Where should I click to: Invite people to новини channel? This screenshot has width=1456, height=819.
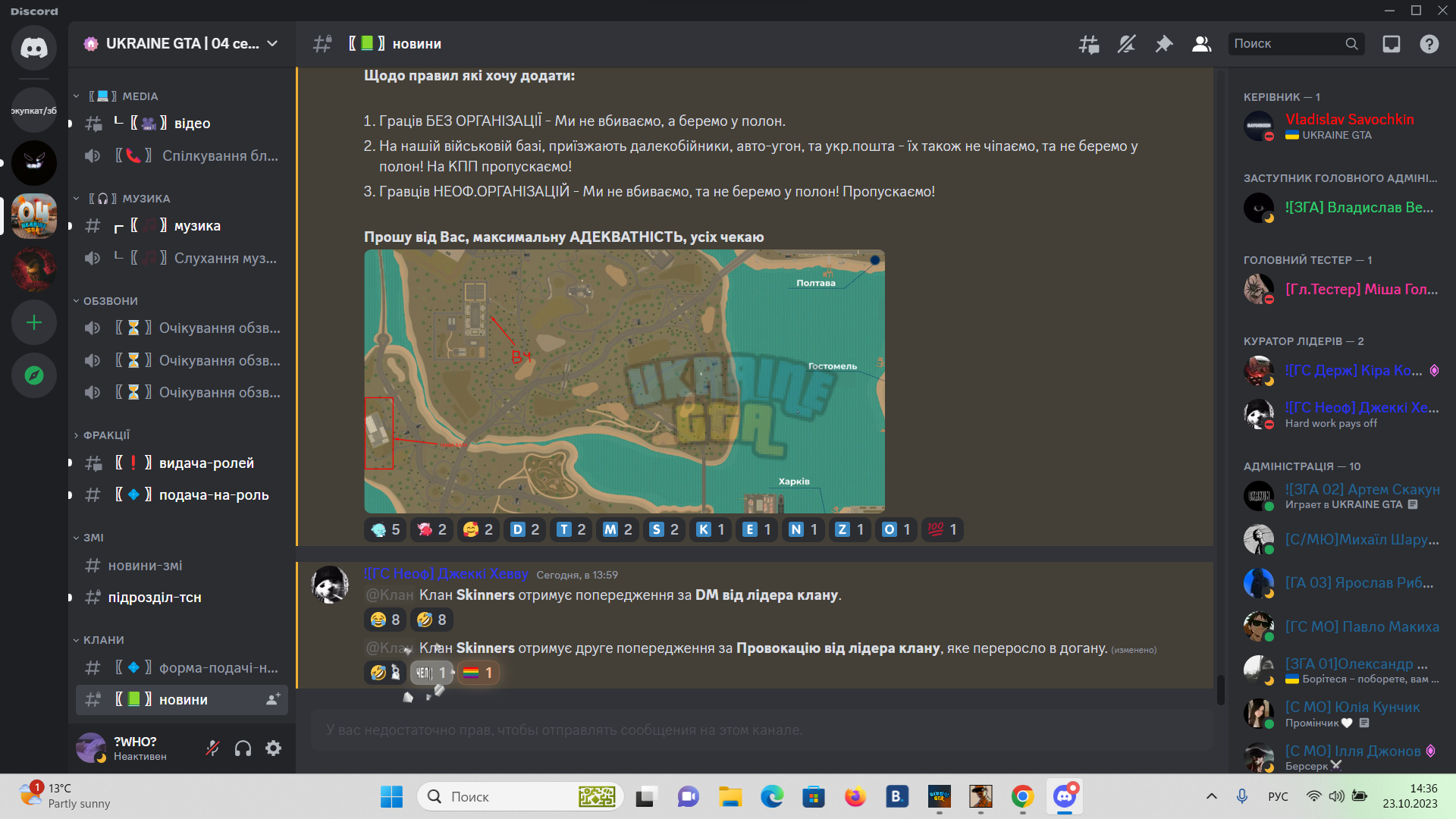coord(273,699)
